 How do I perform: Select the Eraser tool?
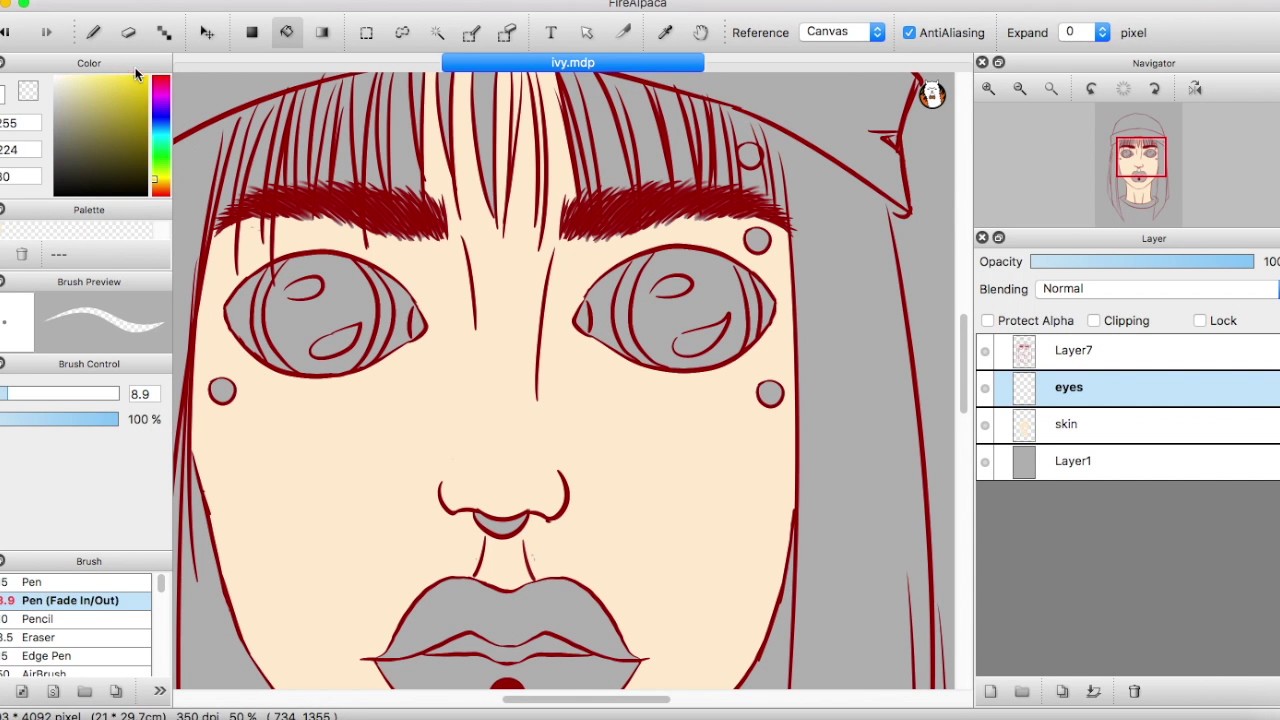tap(128, 33)
